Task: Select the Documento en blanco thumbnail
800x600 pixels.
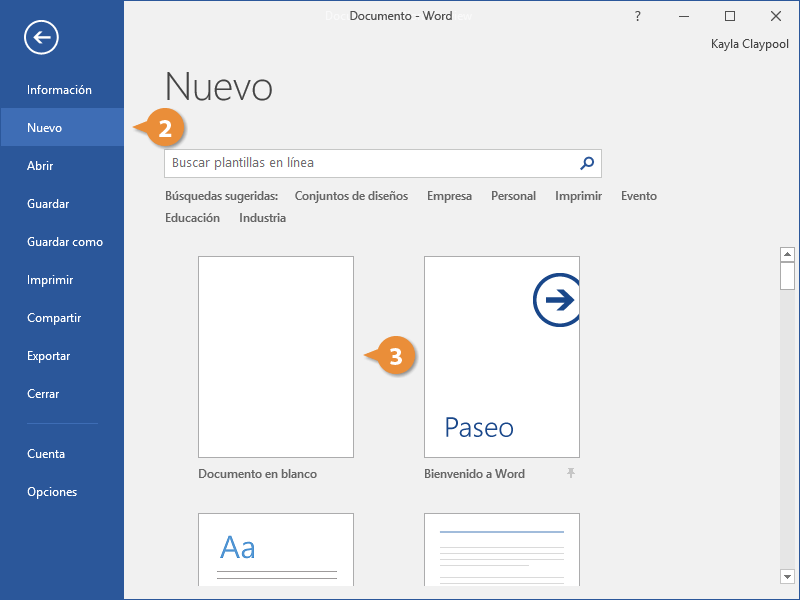Action: 276,357
